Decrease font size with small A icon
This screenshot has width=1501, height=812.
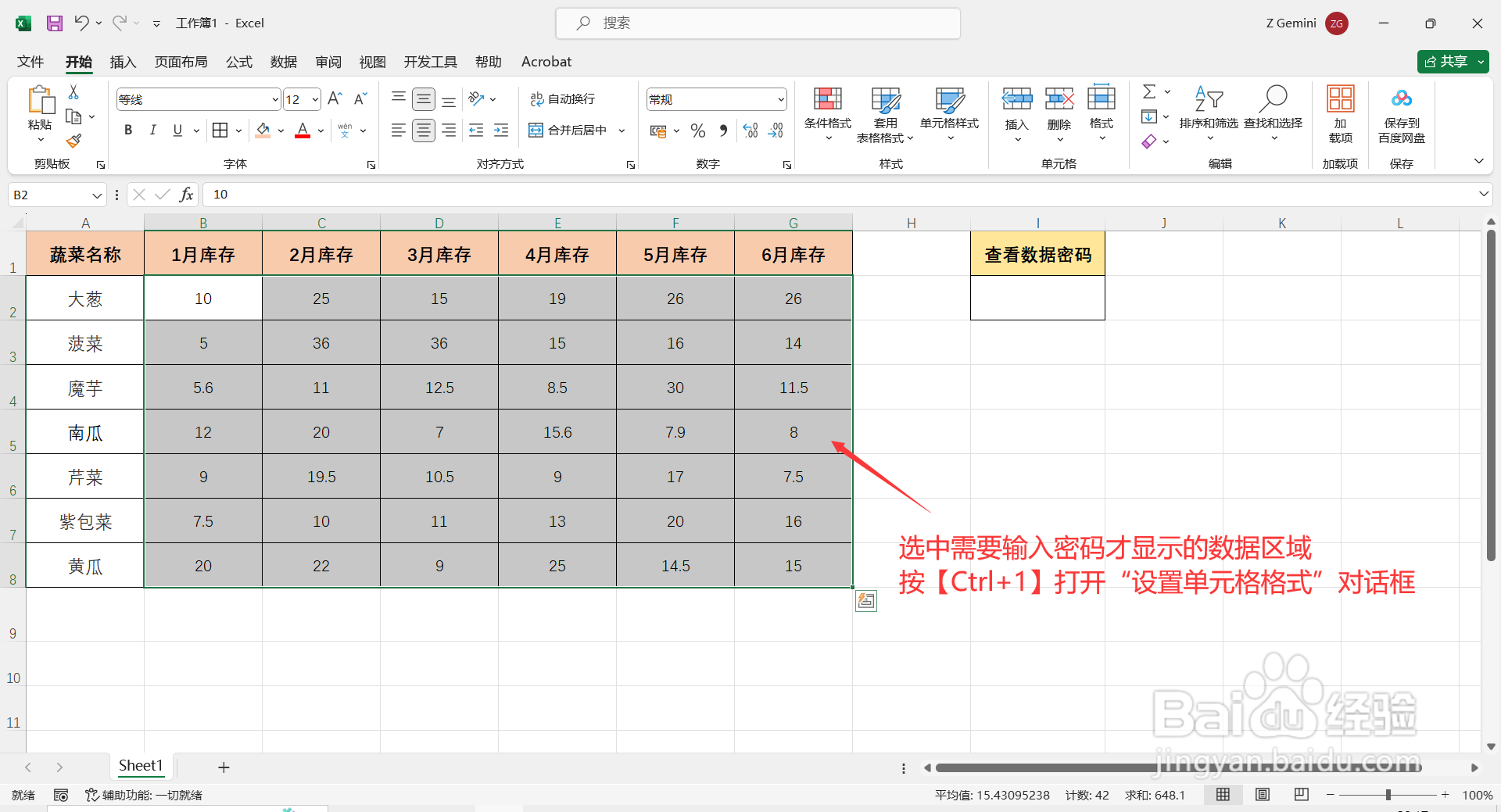point(360,98)
